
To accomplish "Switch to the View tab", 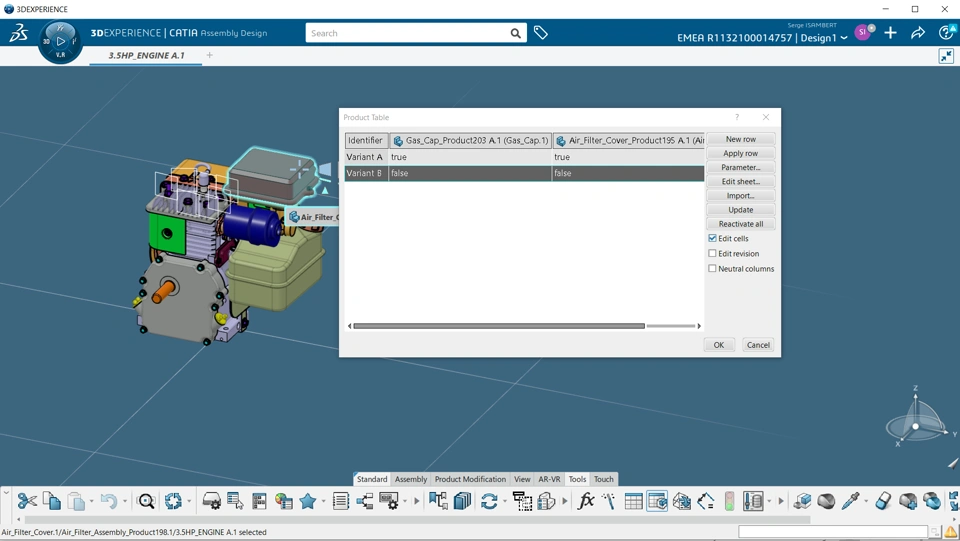I will 522,479.
